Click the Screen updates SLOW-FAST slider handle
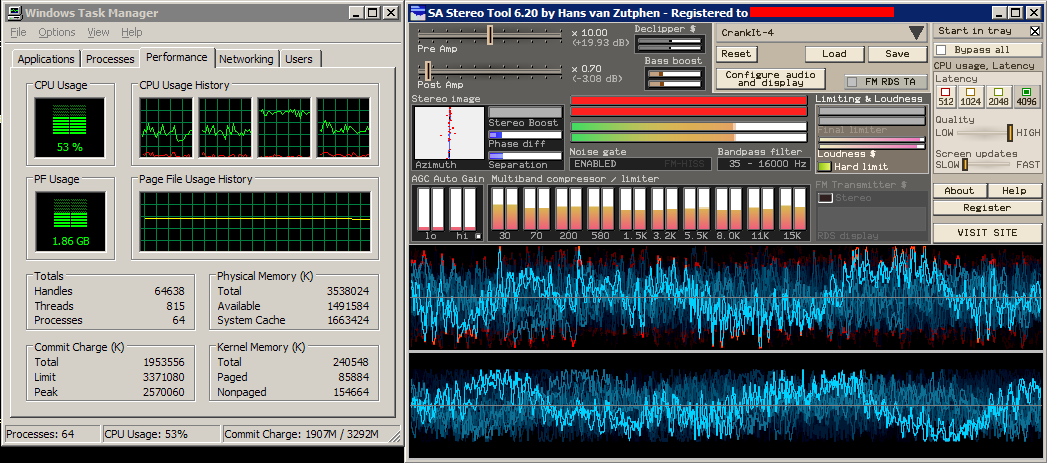 pos(965,164)
